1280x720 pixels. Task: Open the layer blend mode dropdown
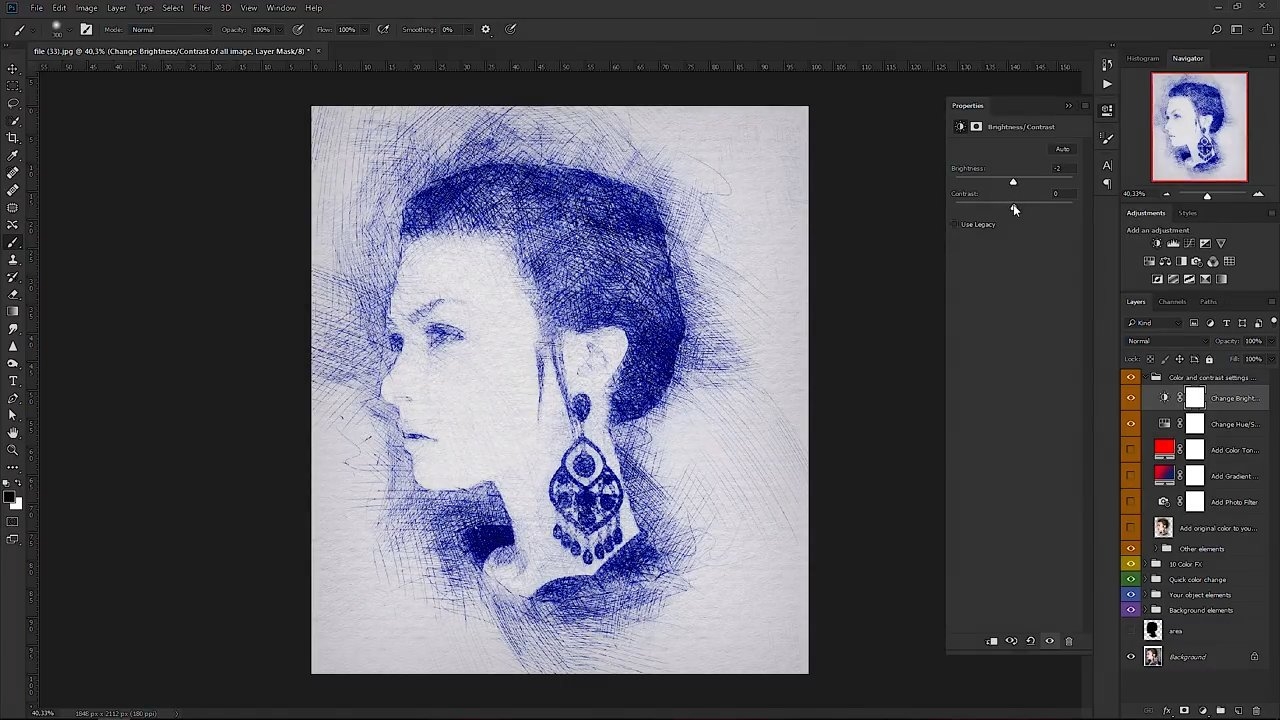click(1167, 341)
